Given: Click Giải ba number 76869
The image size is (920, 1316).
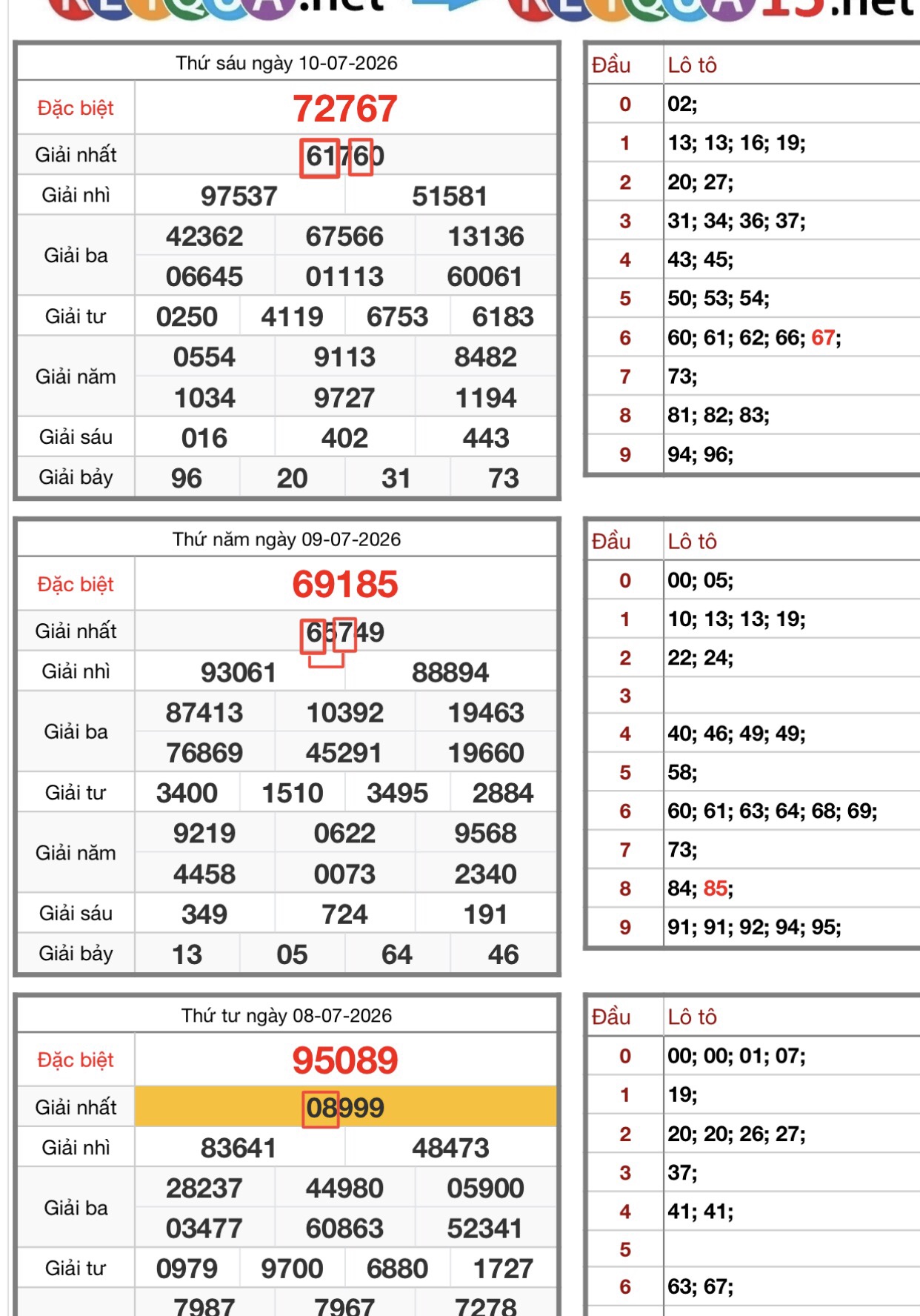Looking at the screenshot, I should click(x=204, y=753).
